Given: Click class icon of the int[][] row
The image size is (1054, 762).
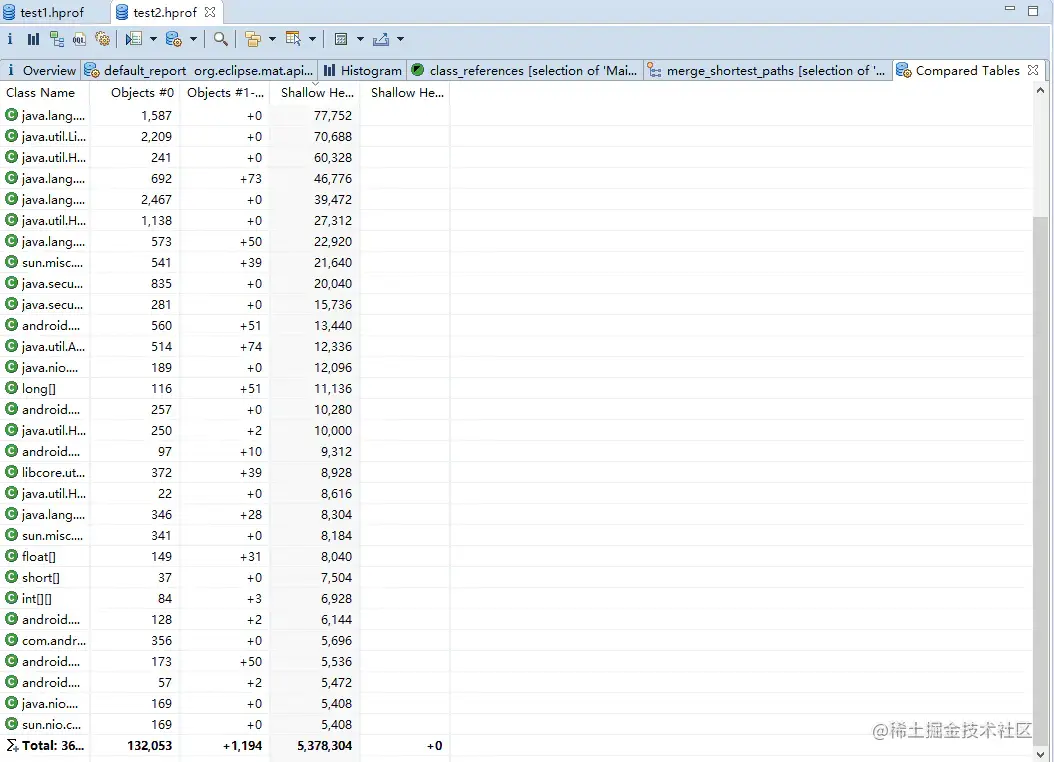Looking at the screenshot, I should pos(11,597).
